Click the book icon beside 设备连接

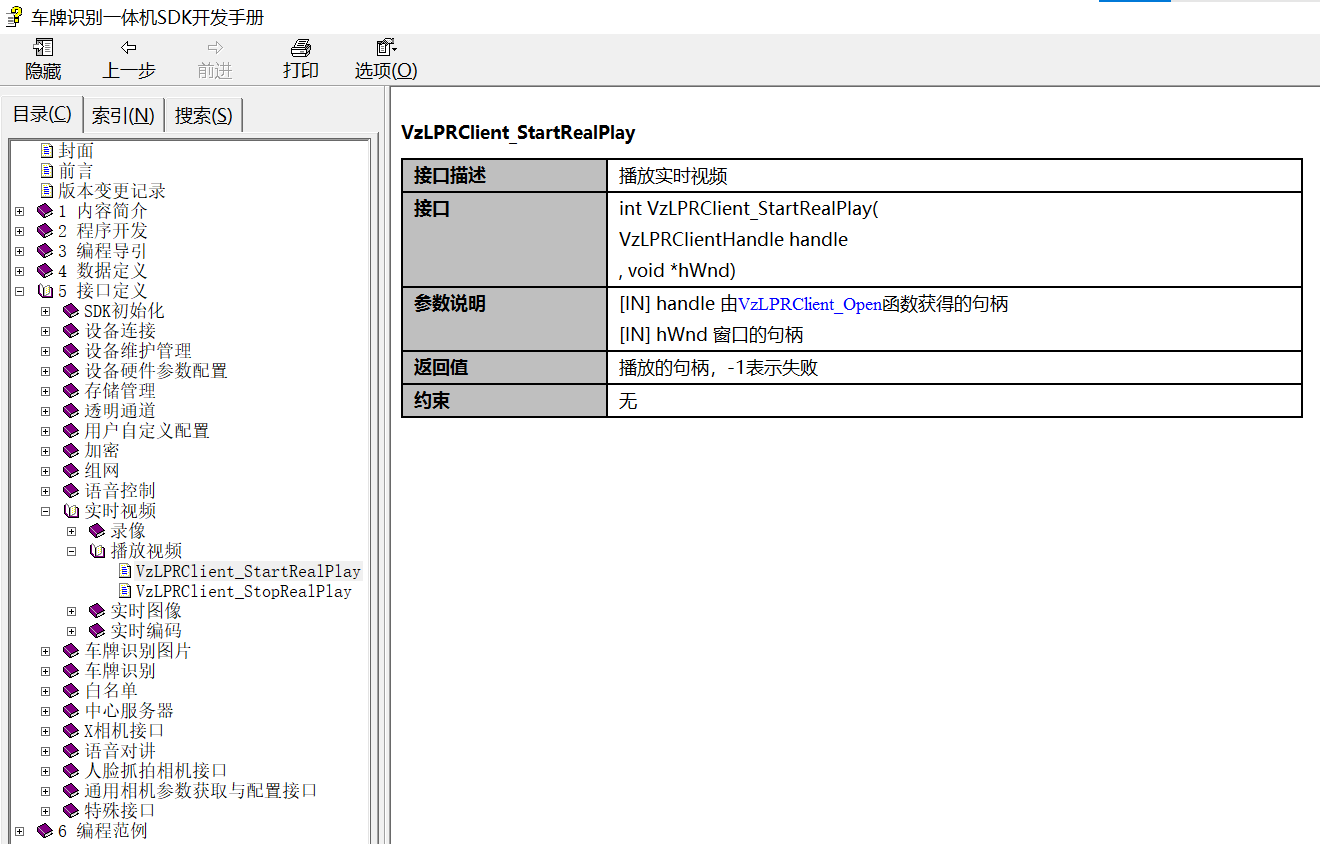[71, 331]
